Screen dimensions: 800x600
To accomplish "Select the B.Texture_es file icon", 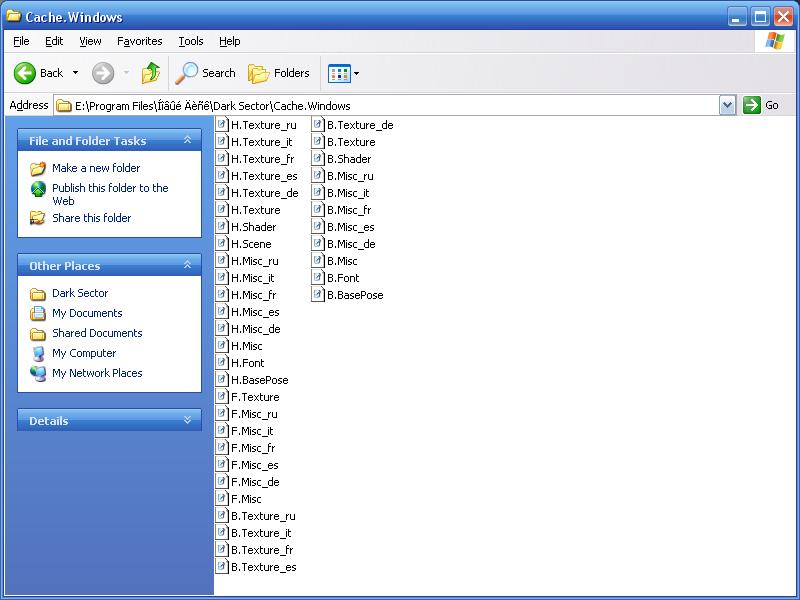I will (x=221, y=566).
